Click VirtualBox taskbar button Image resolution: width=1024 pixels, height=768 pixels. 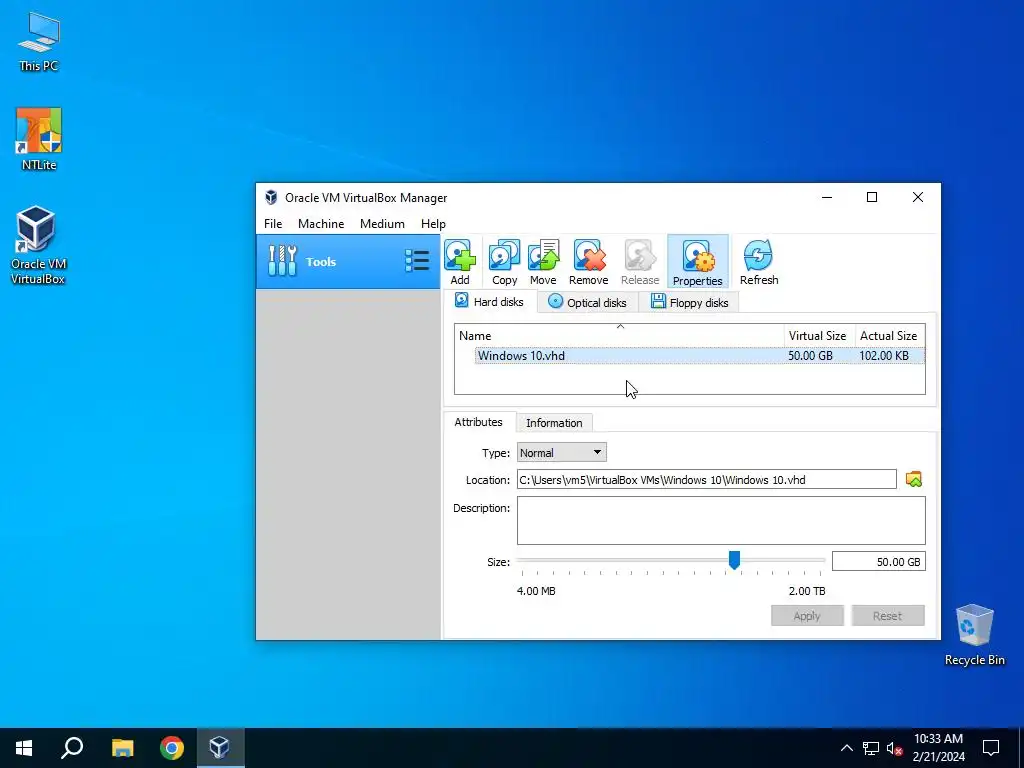[x=220, y=748]
